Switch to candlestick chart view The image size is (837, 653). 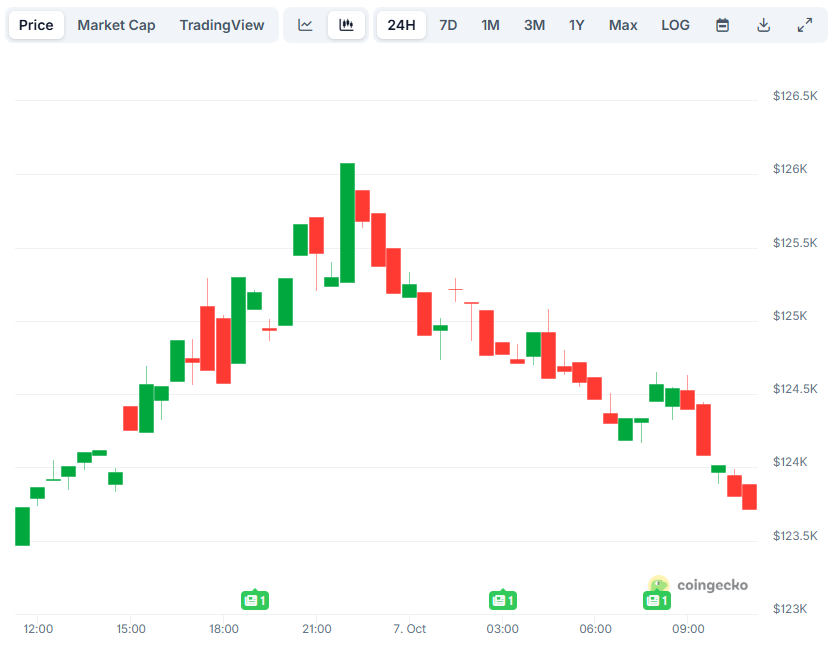[x=346, y=25]
